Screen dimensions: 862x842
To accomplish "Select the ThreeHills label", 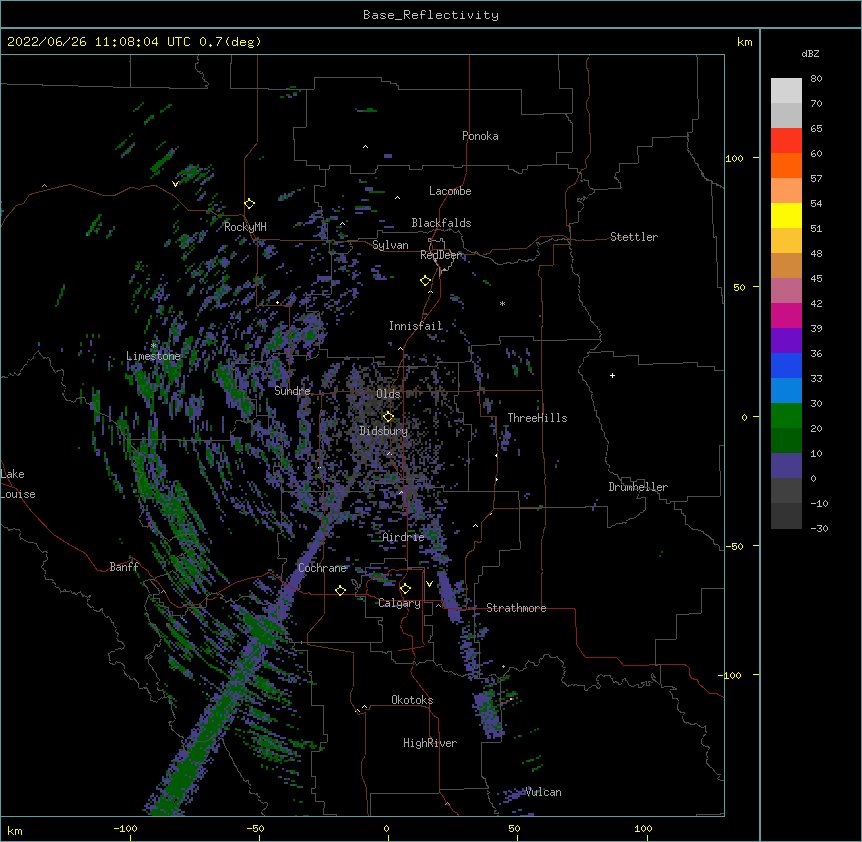I will point(537,418).
